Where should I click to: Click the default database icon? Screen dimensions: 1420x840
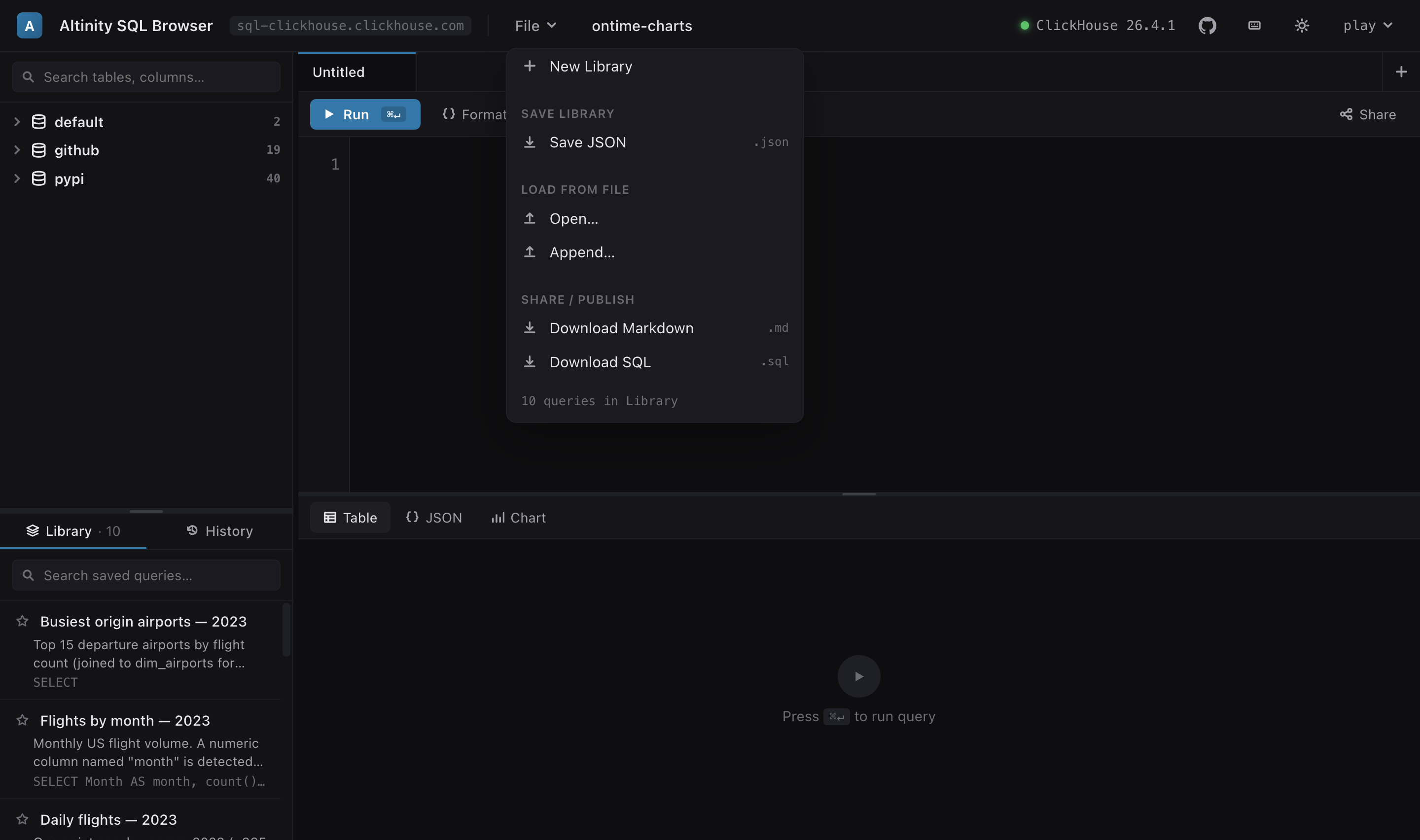click(x=38, y=122)
